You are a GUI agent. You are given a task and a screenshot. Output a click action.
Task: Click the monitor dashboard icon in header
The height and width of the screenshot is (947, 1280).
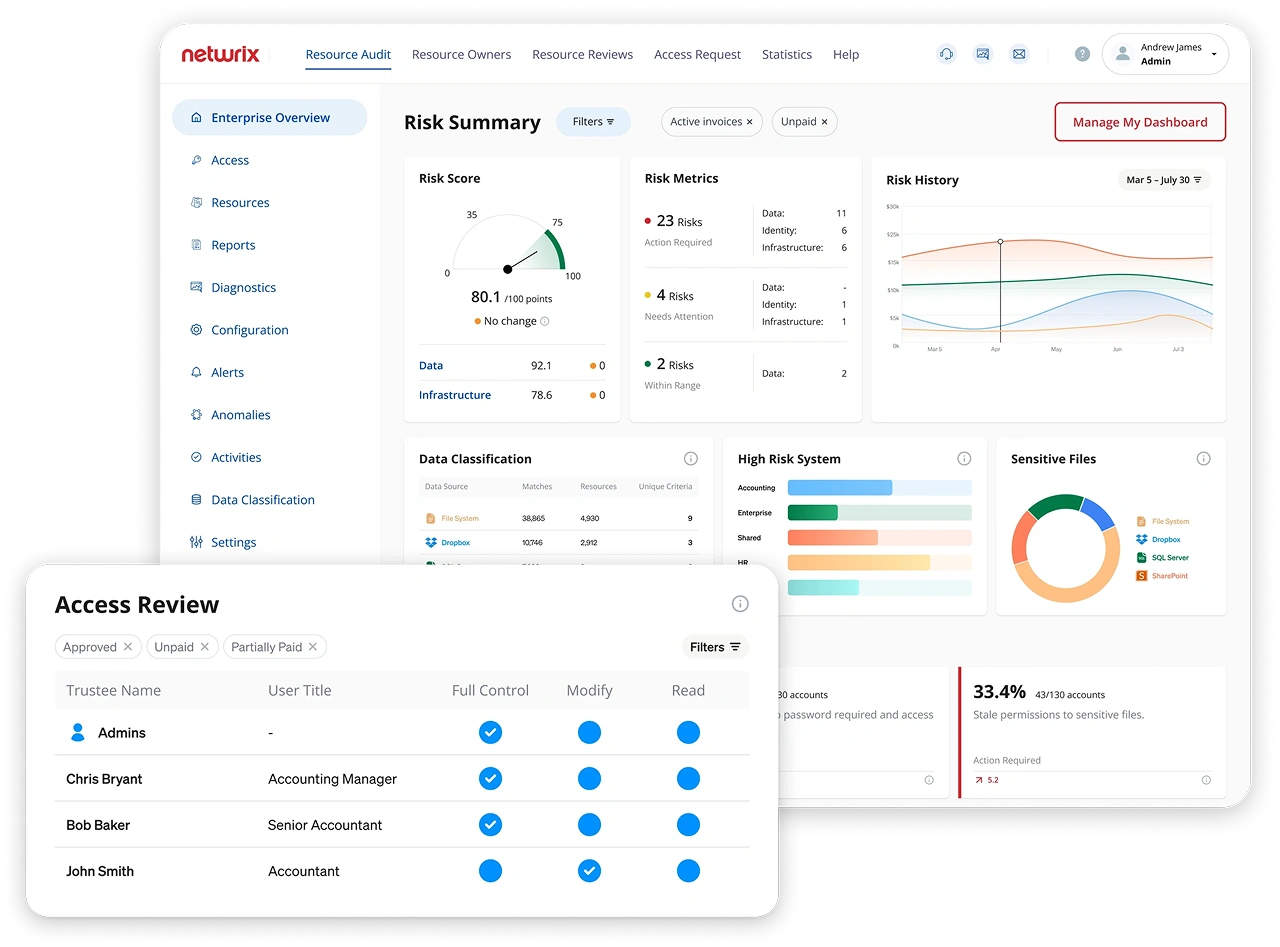coord(983,54)
